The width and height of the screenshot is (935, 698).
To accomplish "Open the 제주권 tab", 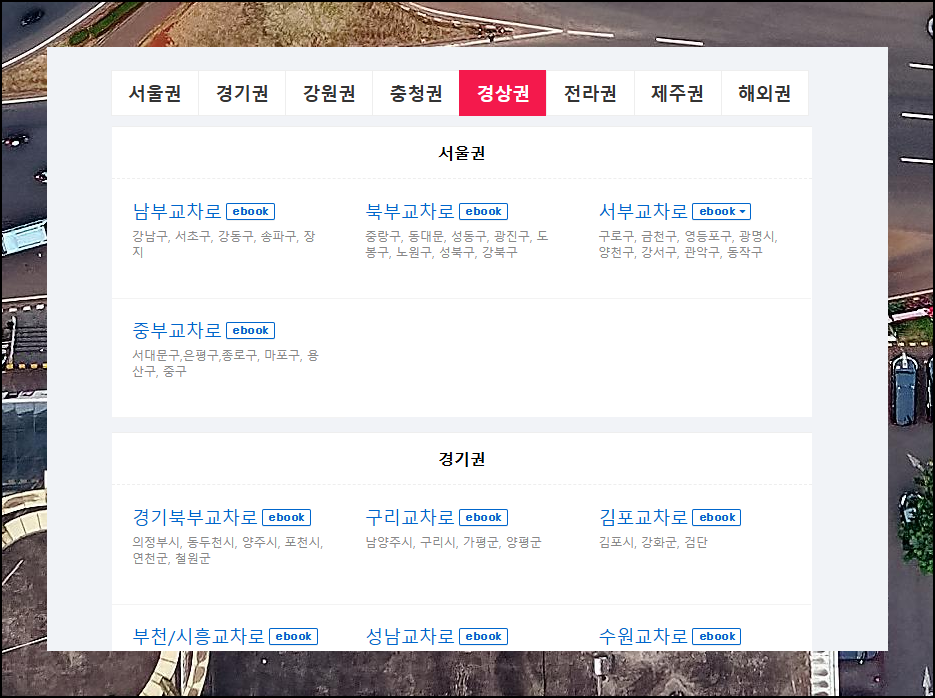I will coord(677,93).
